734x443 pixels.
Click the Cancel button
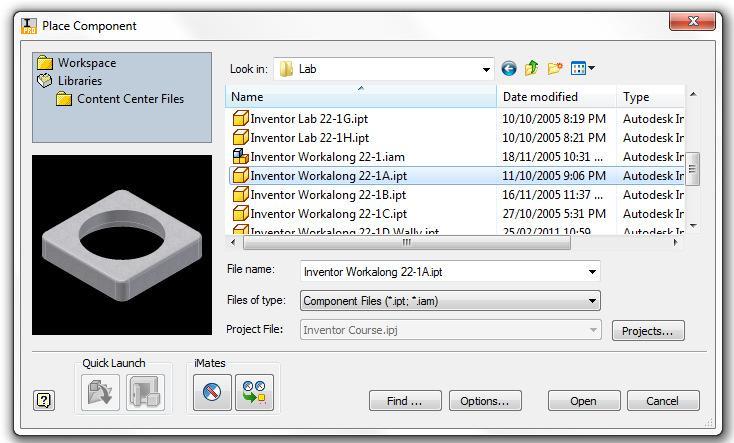(663, 401)
